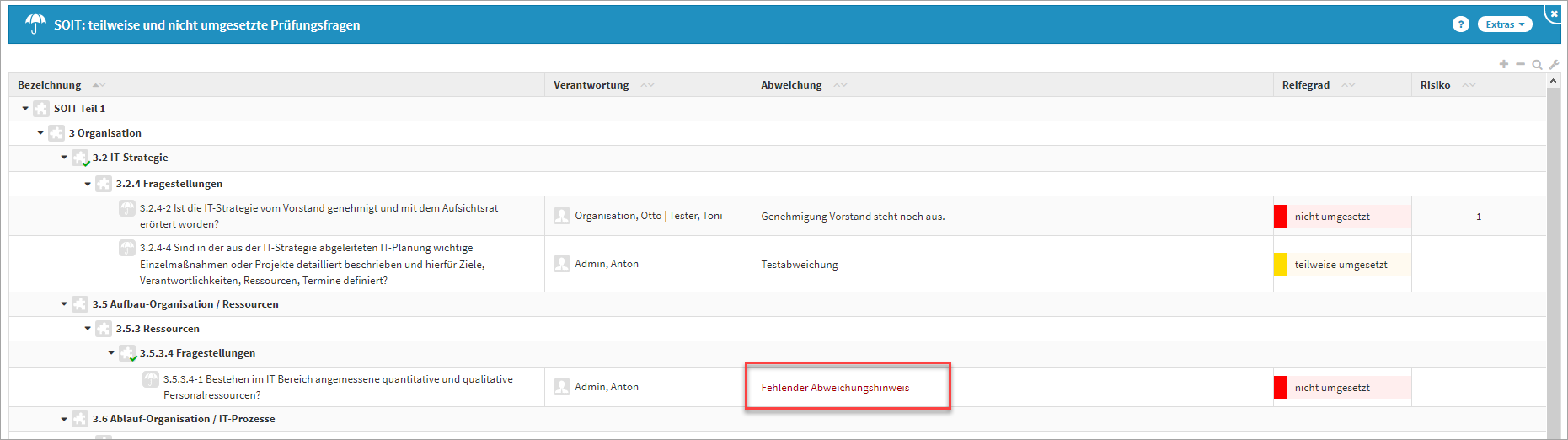Collapse the 3.6 Ablauf-Organisation / IT-Prozesse node
The image size is (1568, 440).
64,419
